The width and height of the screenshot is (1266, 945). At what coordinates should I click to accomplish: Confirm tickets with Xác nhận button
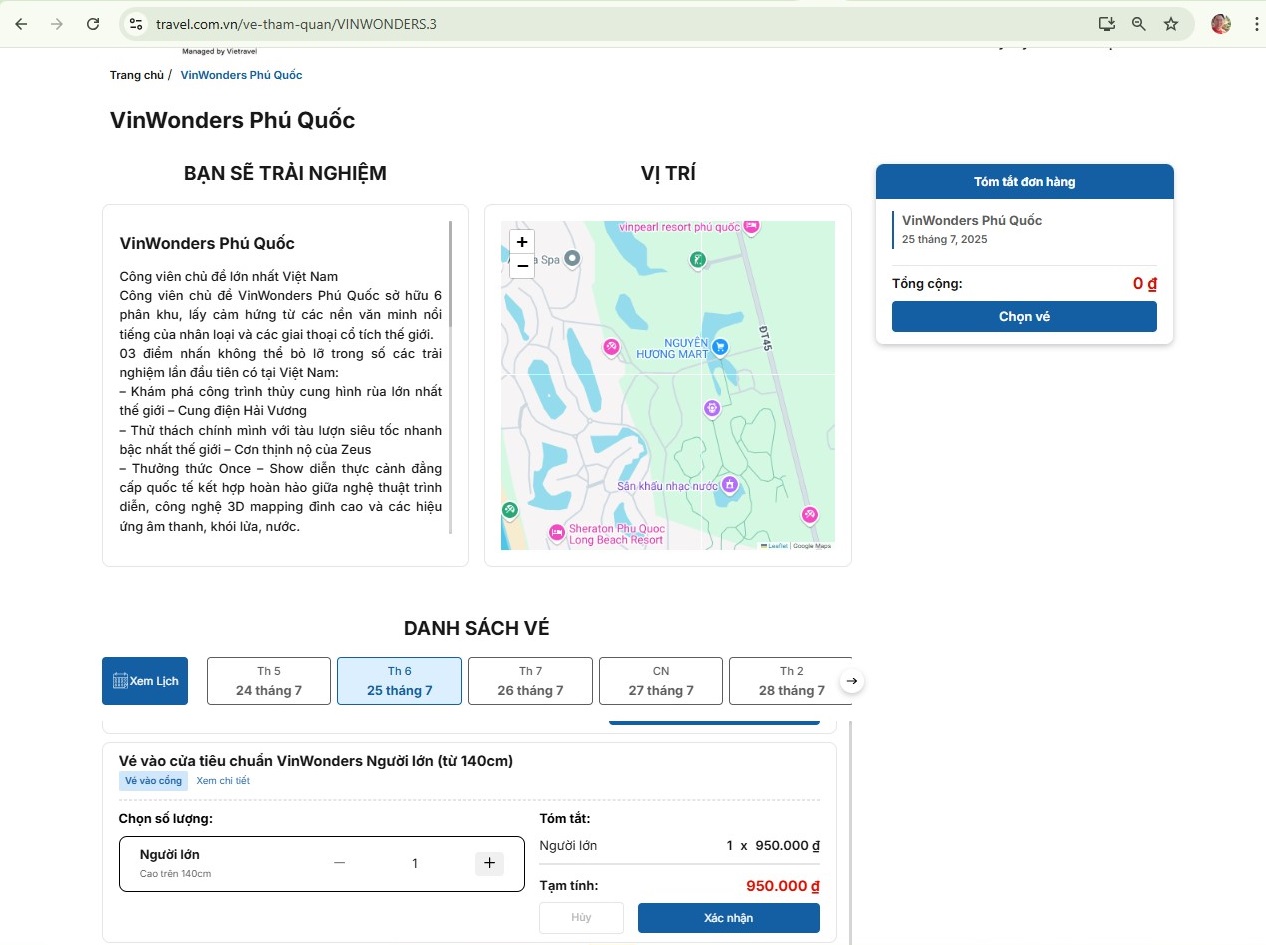(x=729, y=918)
